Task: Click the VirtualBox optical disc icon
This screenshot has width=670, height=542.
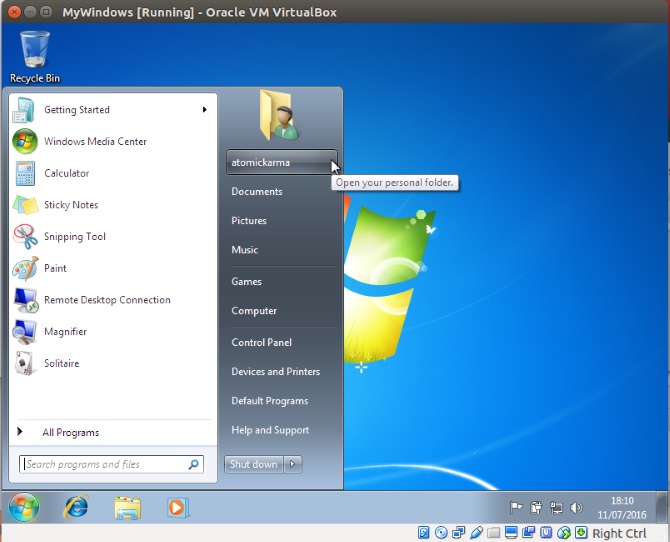Action: click(x=441, y=533)
